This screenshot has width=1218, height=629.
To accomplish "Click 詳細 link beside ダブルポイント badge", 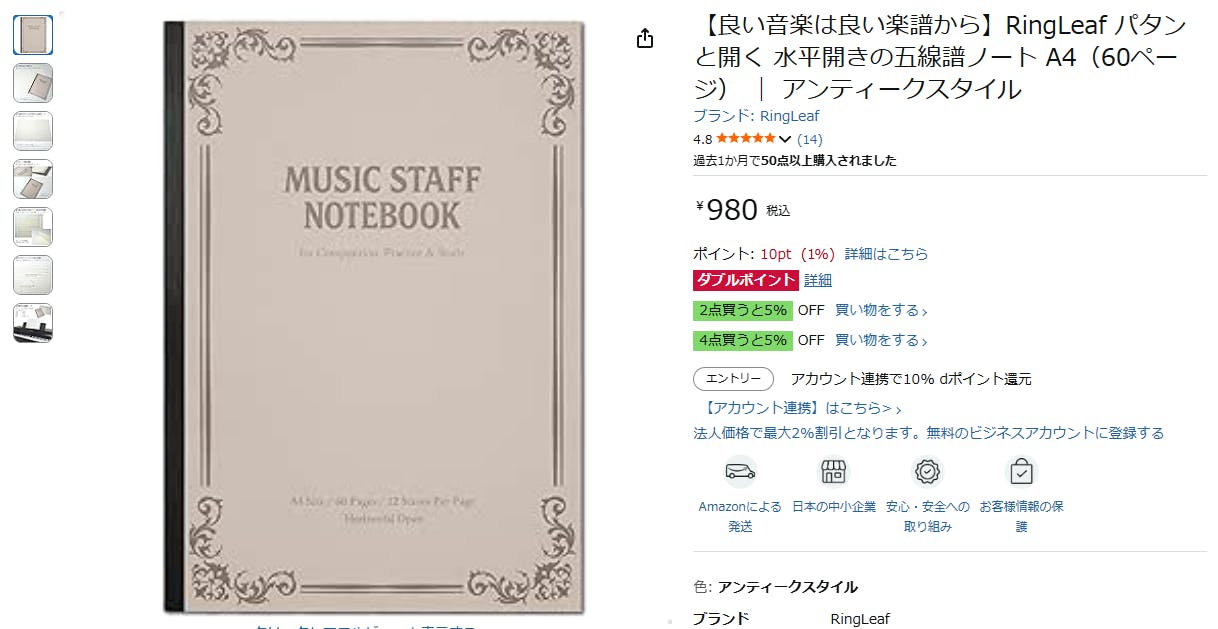I will coord(818,280).
